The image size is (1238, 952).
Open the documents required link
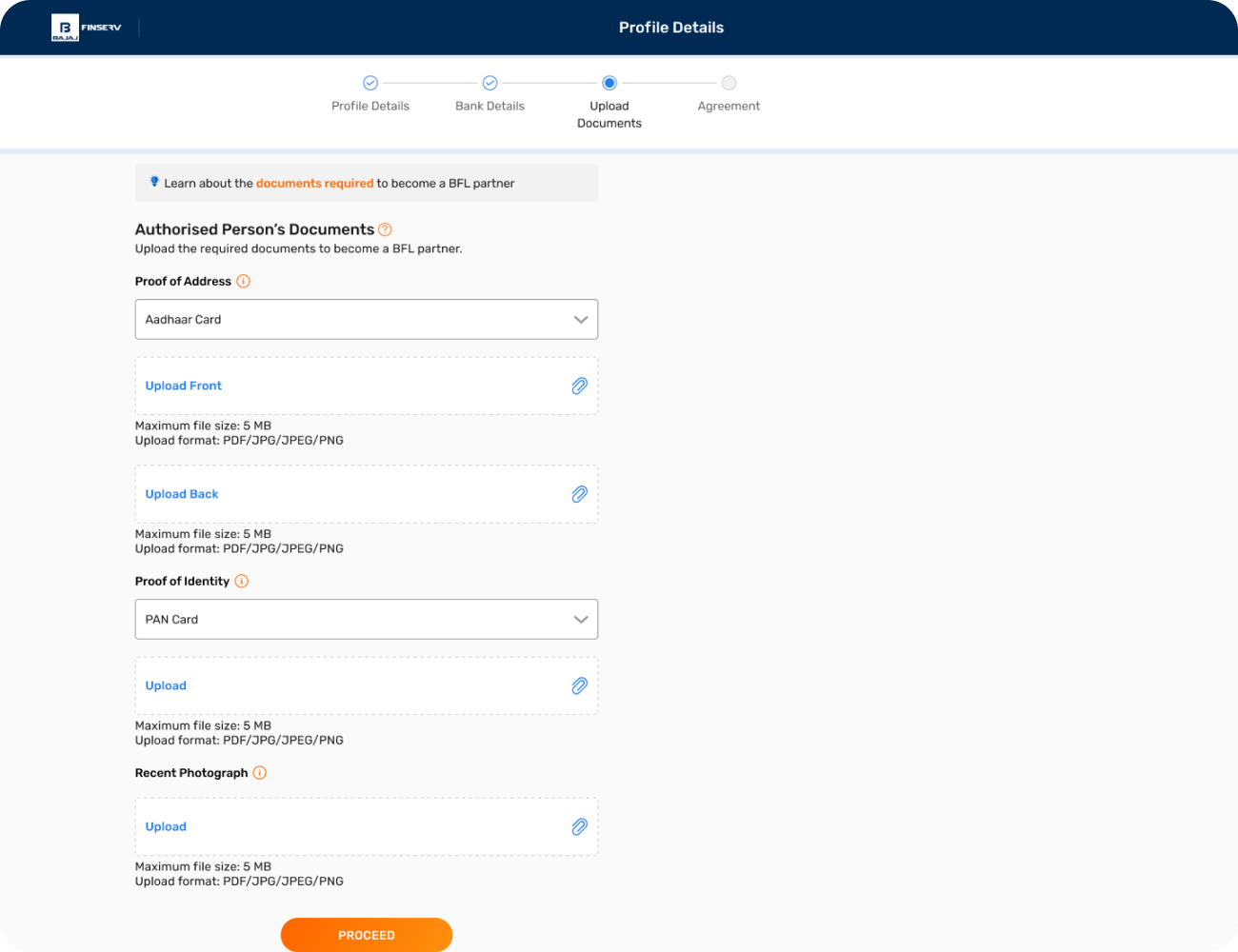[314, 183]
